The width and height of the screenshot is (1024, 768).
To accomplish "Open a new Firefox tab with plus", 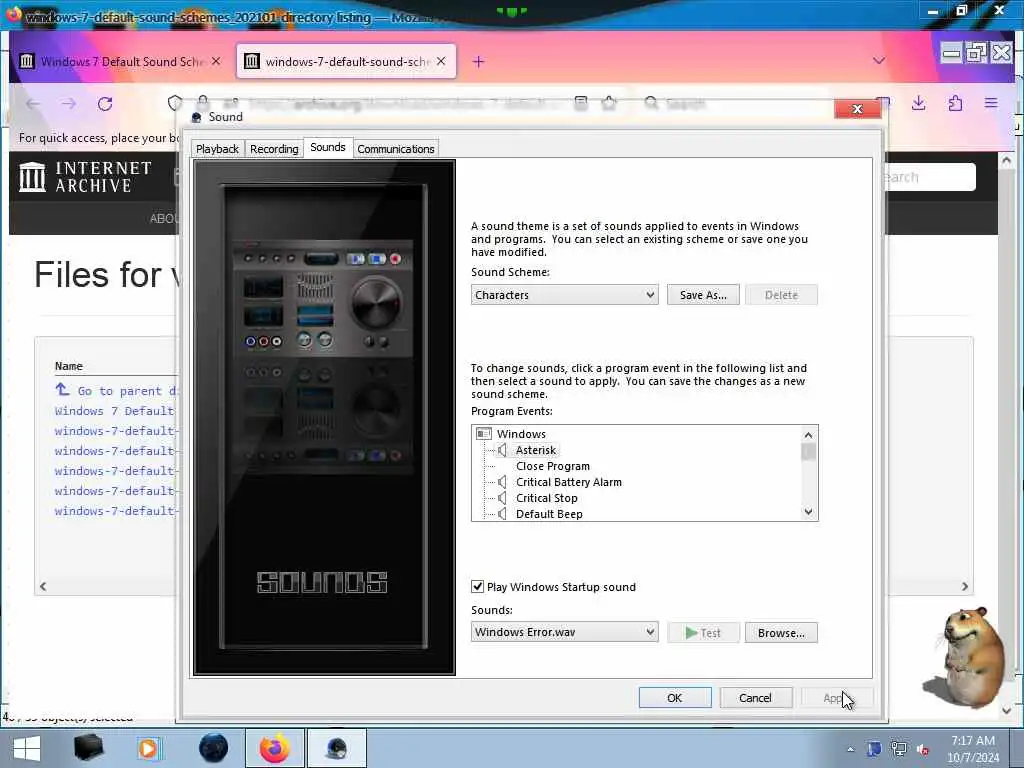I will [x=479, y=61].
